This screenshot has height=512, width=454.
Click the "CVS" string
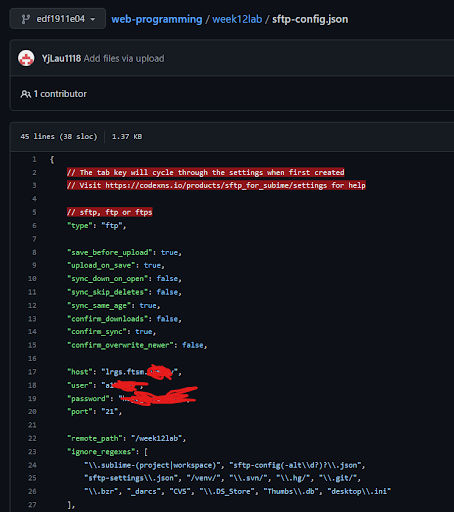(180, 491)
